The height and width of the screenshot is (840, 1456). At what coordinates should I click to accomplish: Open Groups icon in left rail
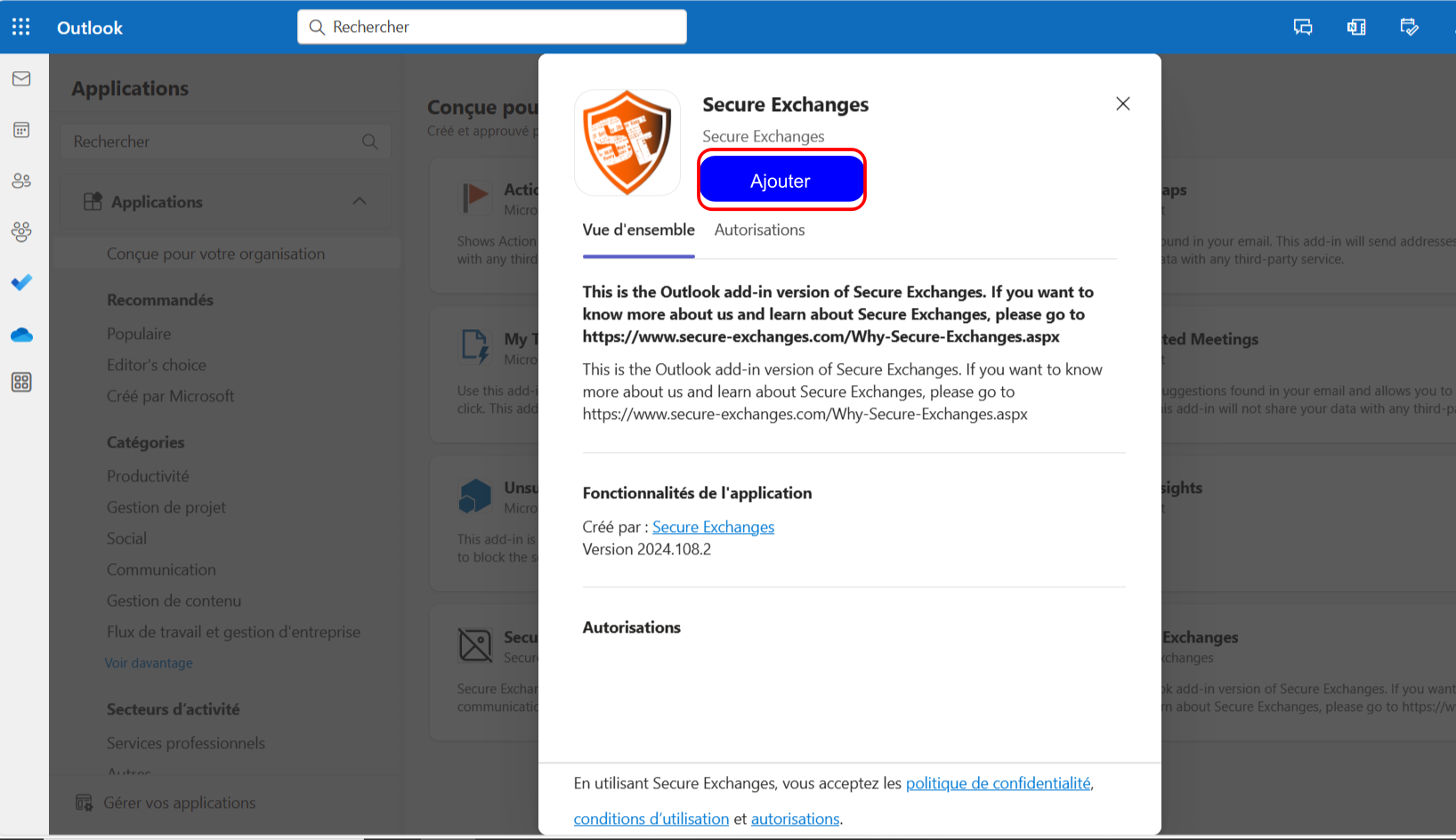pos(21,231)
